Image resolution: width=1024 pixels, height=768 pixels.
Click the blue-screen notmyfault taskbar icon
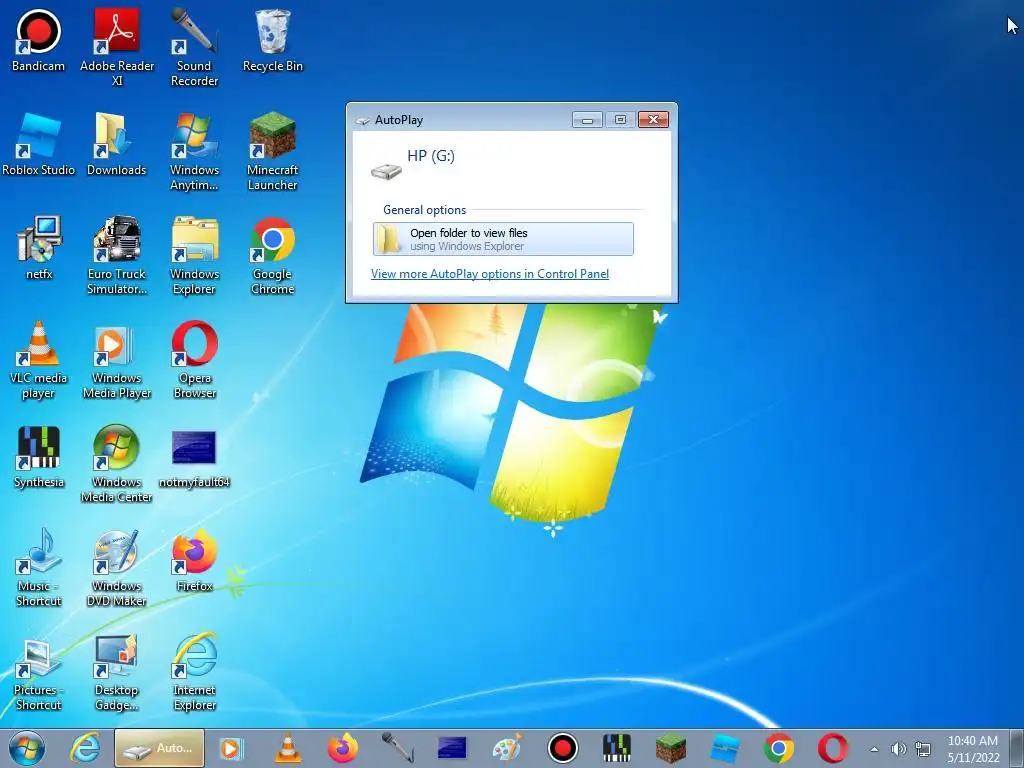[x=452, y=748]
